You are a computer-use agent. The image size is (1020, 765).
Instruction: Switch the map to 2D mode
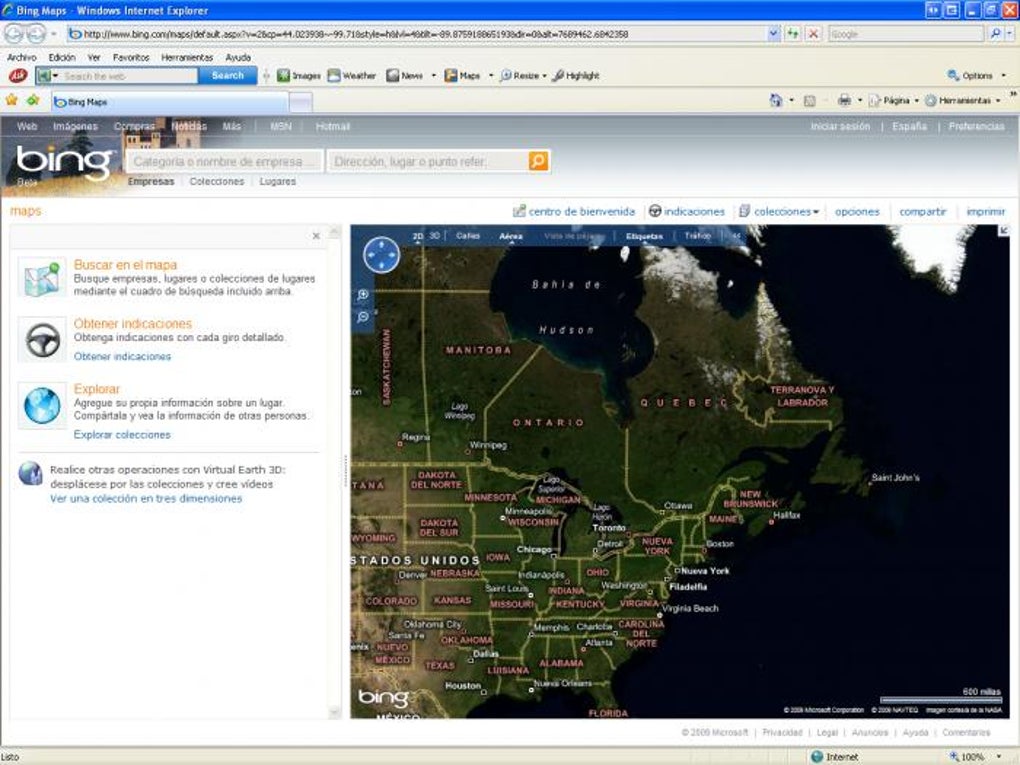coord(418,236)
